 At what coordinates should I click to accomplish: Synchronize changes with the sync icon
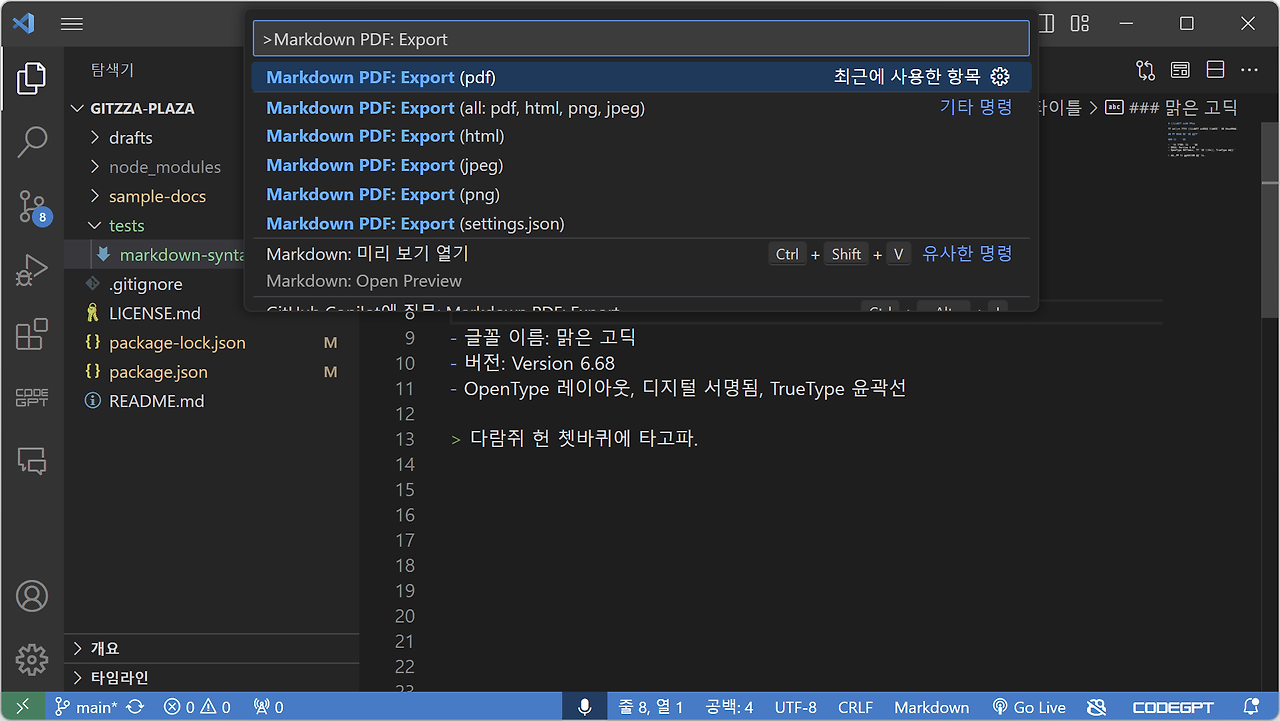pyautogui.click(x=135, y=707)
